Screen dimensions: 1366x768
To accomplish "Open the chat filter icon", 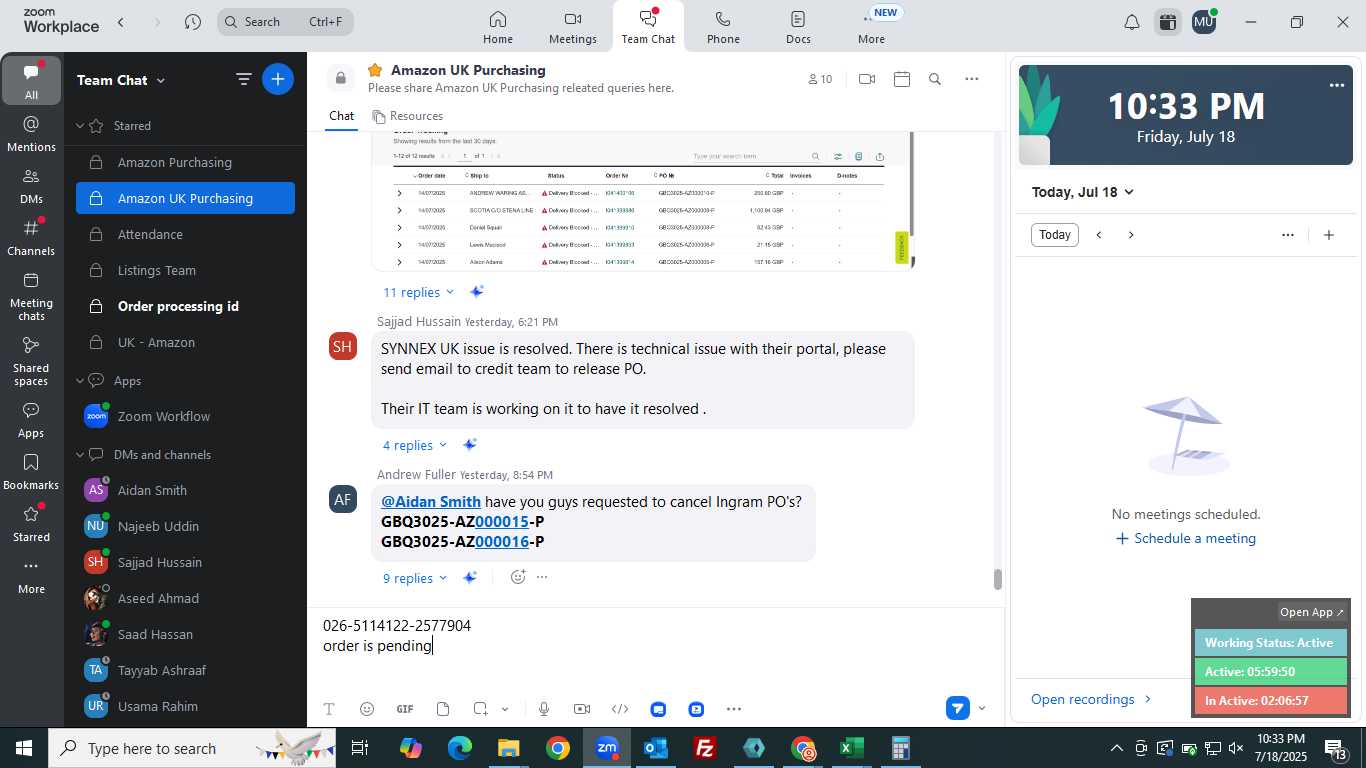I will (x=243, y=79).
